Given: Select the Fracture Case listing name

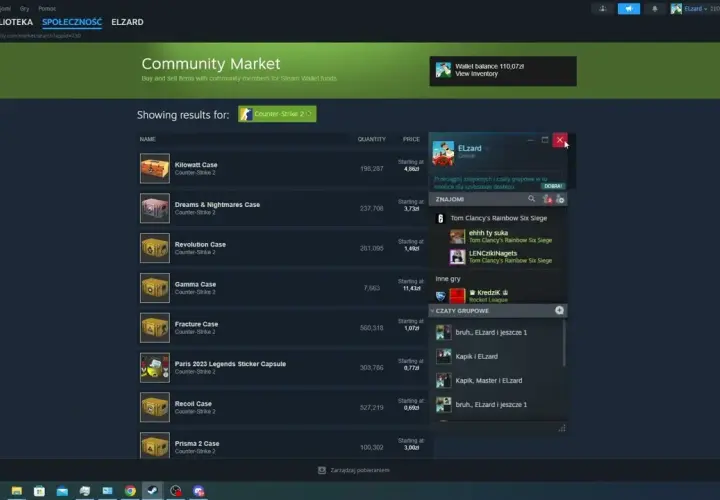Looking at the screenshot, I should (197, 324).
